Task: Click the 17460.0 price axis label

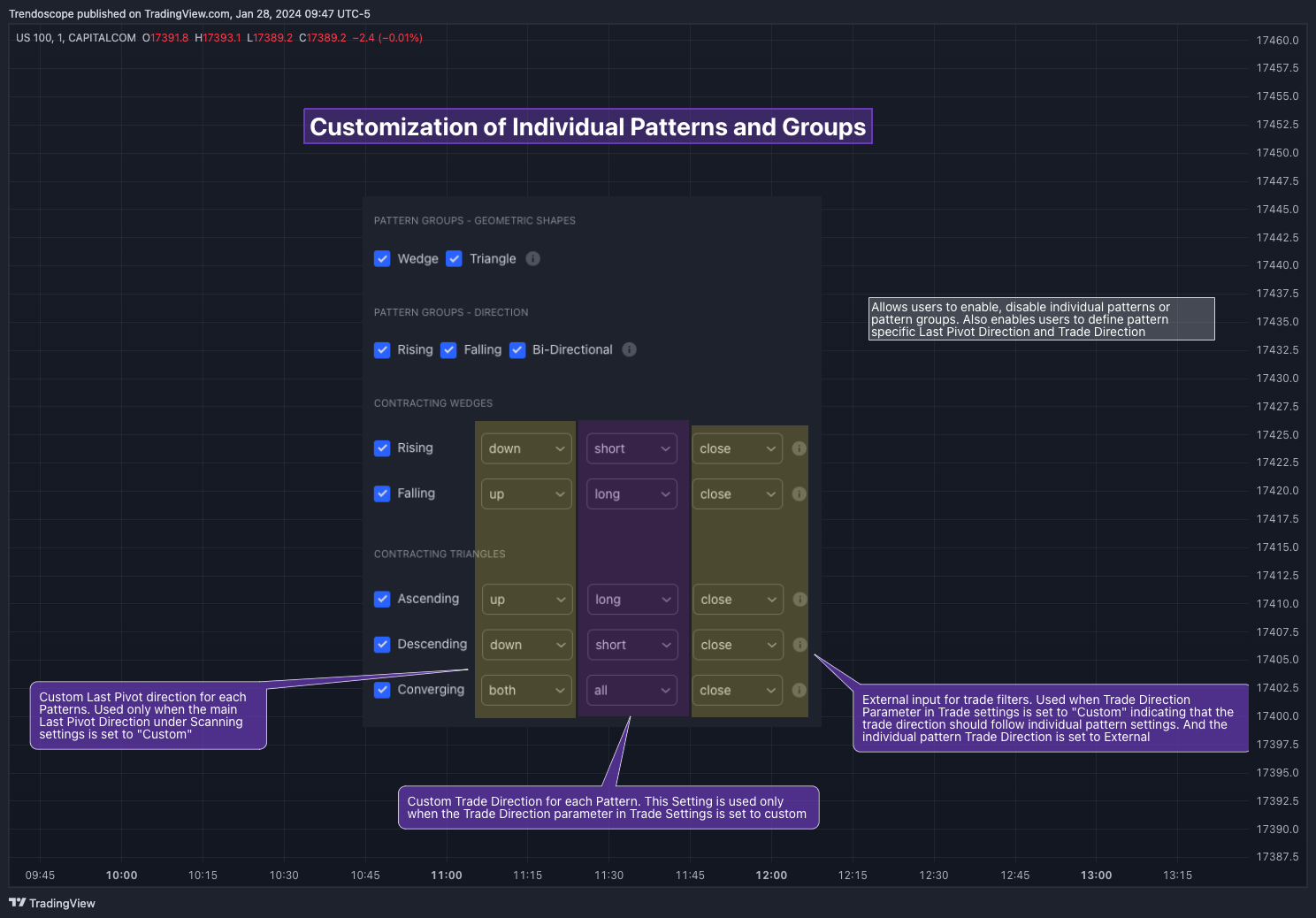Action: click(1277, 40)
